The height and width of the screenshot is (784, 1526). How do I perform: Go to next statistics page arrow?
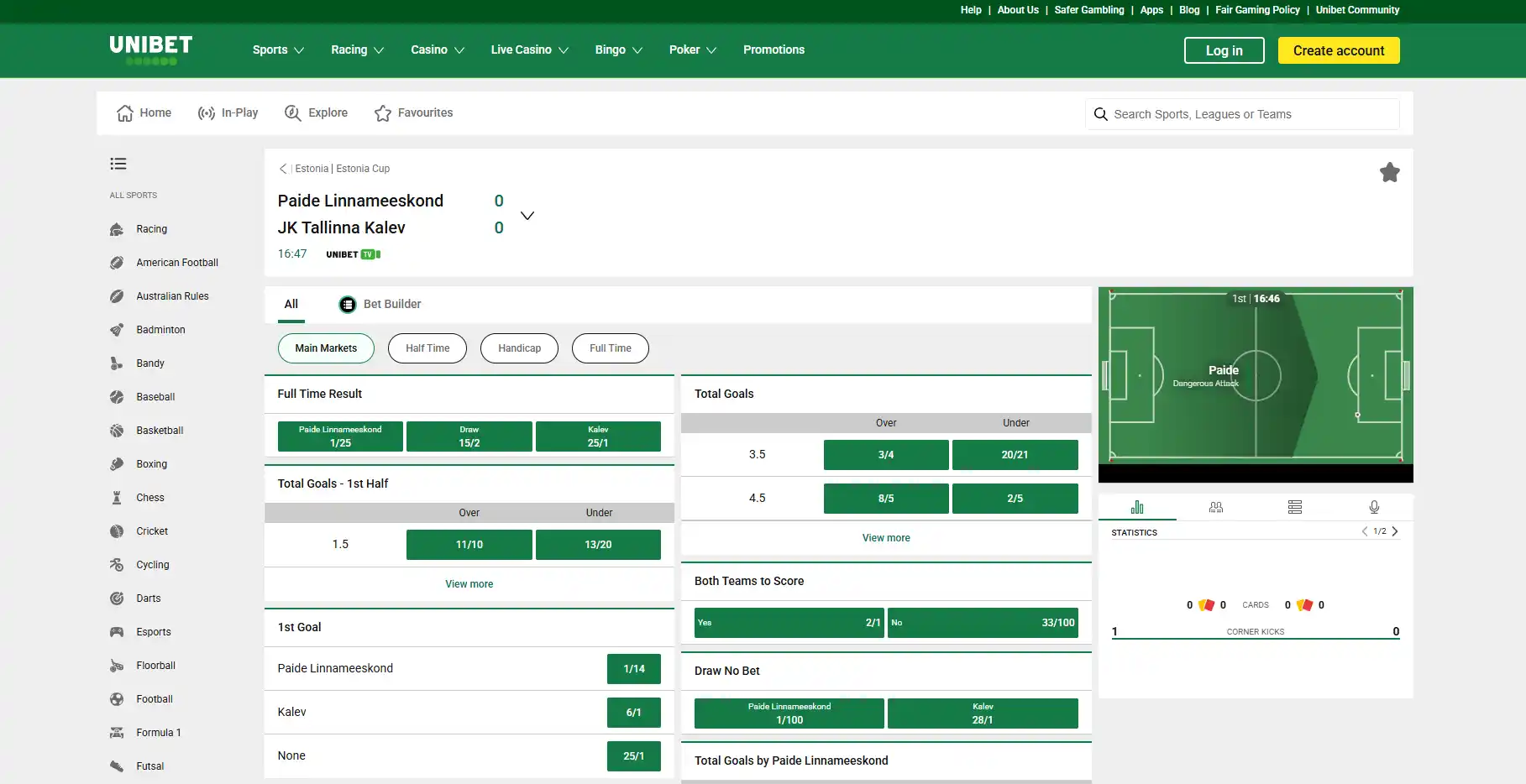point(1395,531)
